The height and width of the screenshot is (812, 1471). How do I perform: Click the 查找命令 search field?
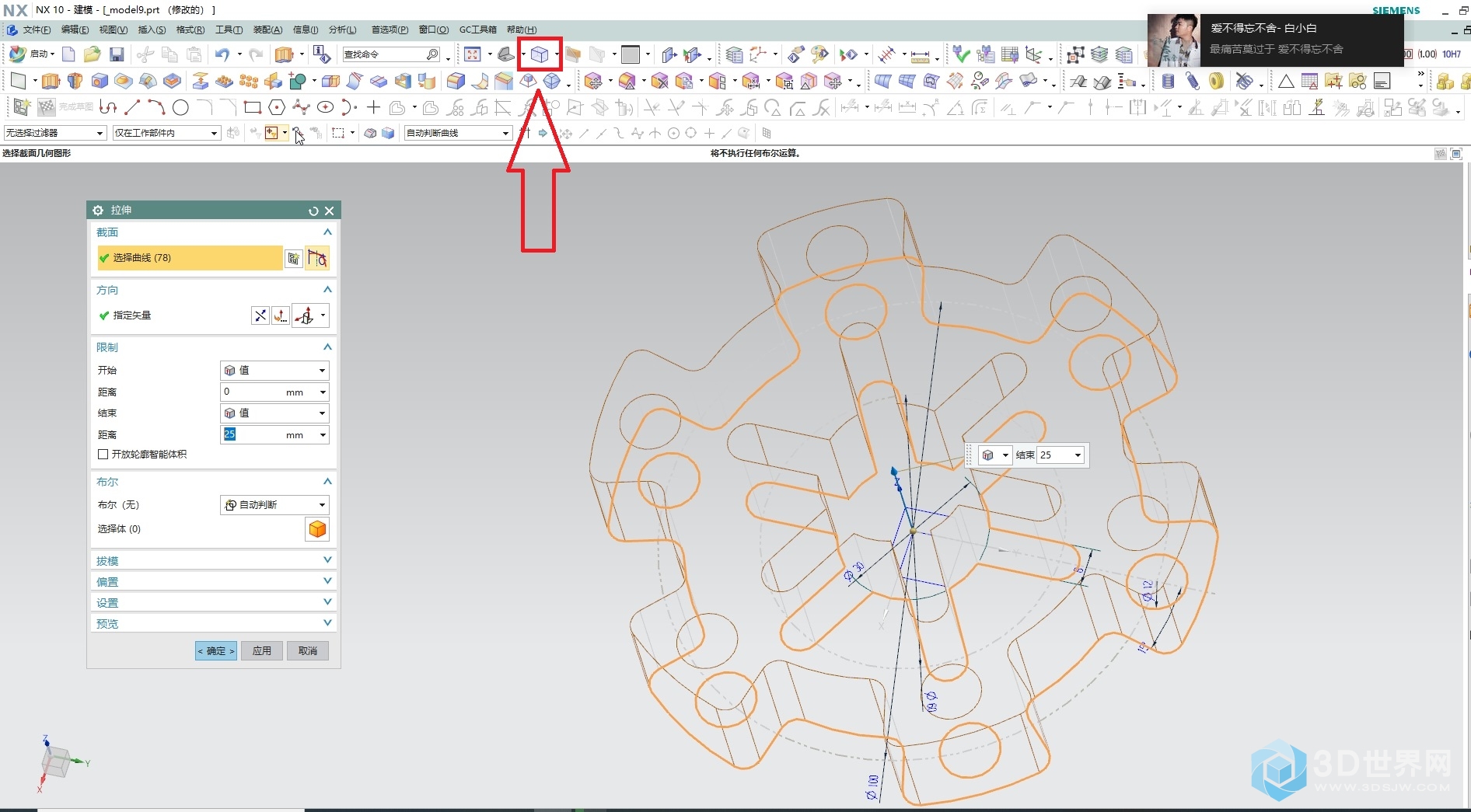point(391,54)
